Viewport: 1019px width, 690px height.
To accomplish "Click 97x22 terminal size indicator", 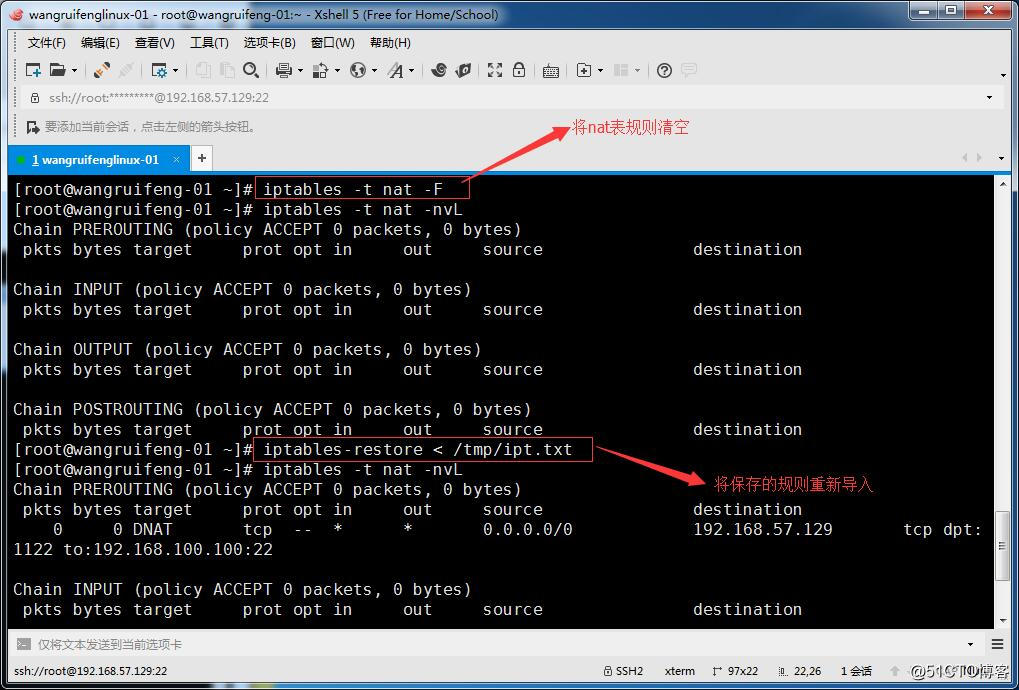I will click(735, 671).
